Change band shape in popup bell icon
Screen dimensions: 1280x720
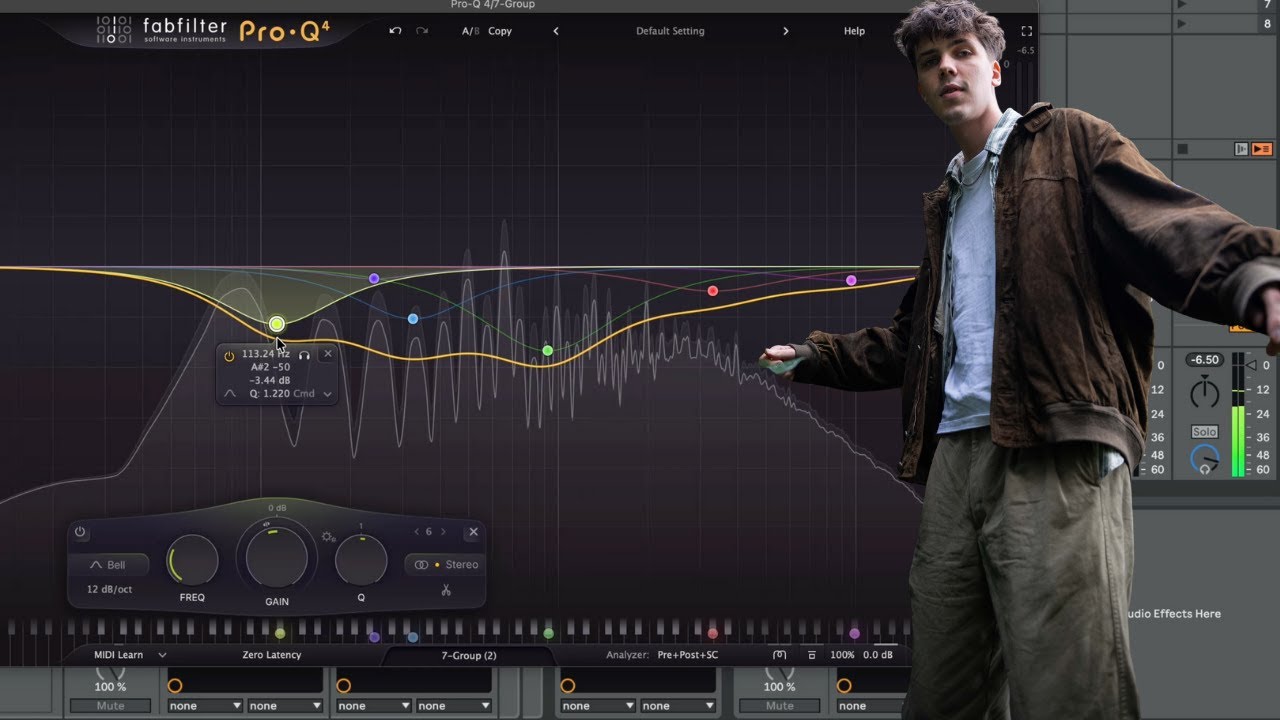230,394
